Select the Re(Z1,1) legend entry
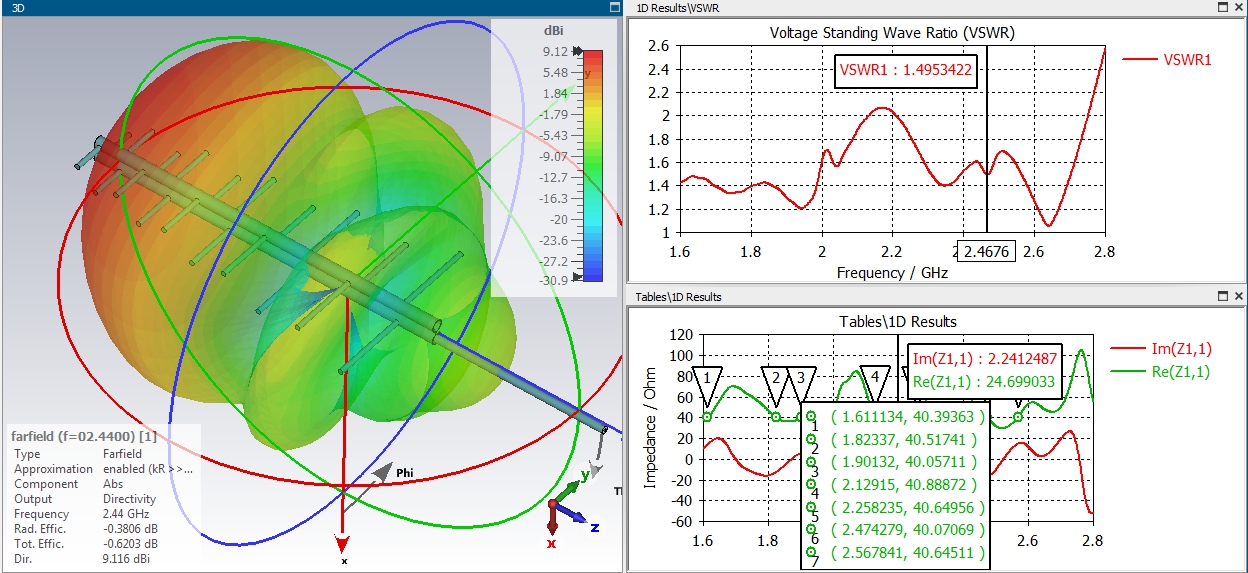The width and height of the screenshot is (1248, 573). click(1160, 372)
